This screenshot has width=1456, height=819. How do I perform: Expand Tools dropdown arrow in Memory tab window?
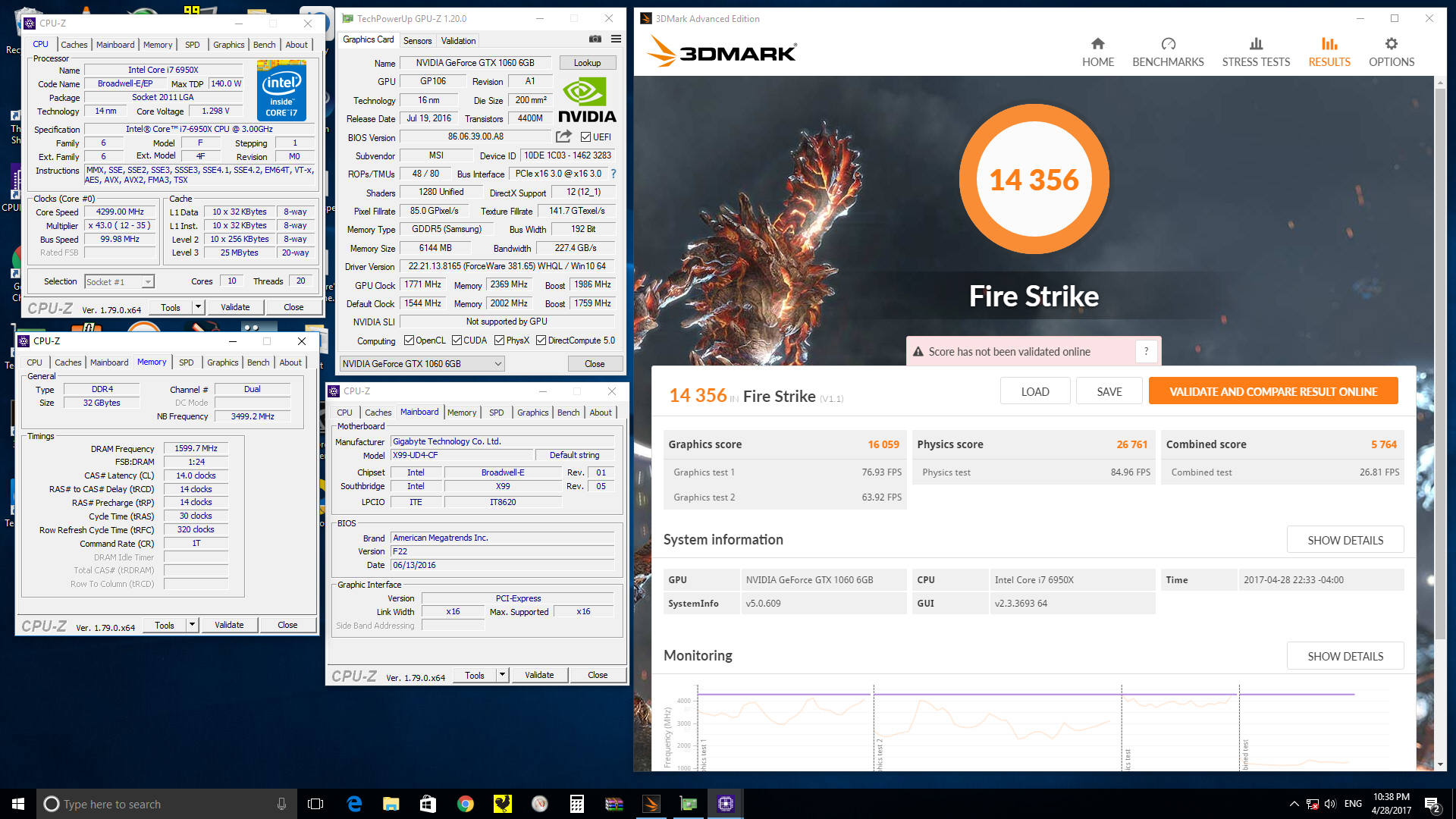click(192, 625)
